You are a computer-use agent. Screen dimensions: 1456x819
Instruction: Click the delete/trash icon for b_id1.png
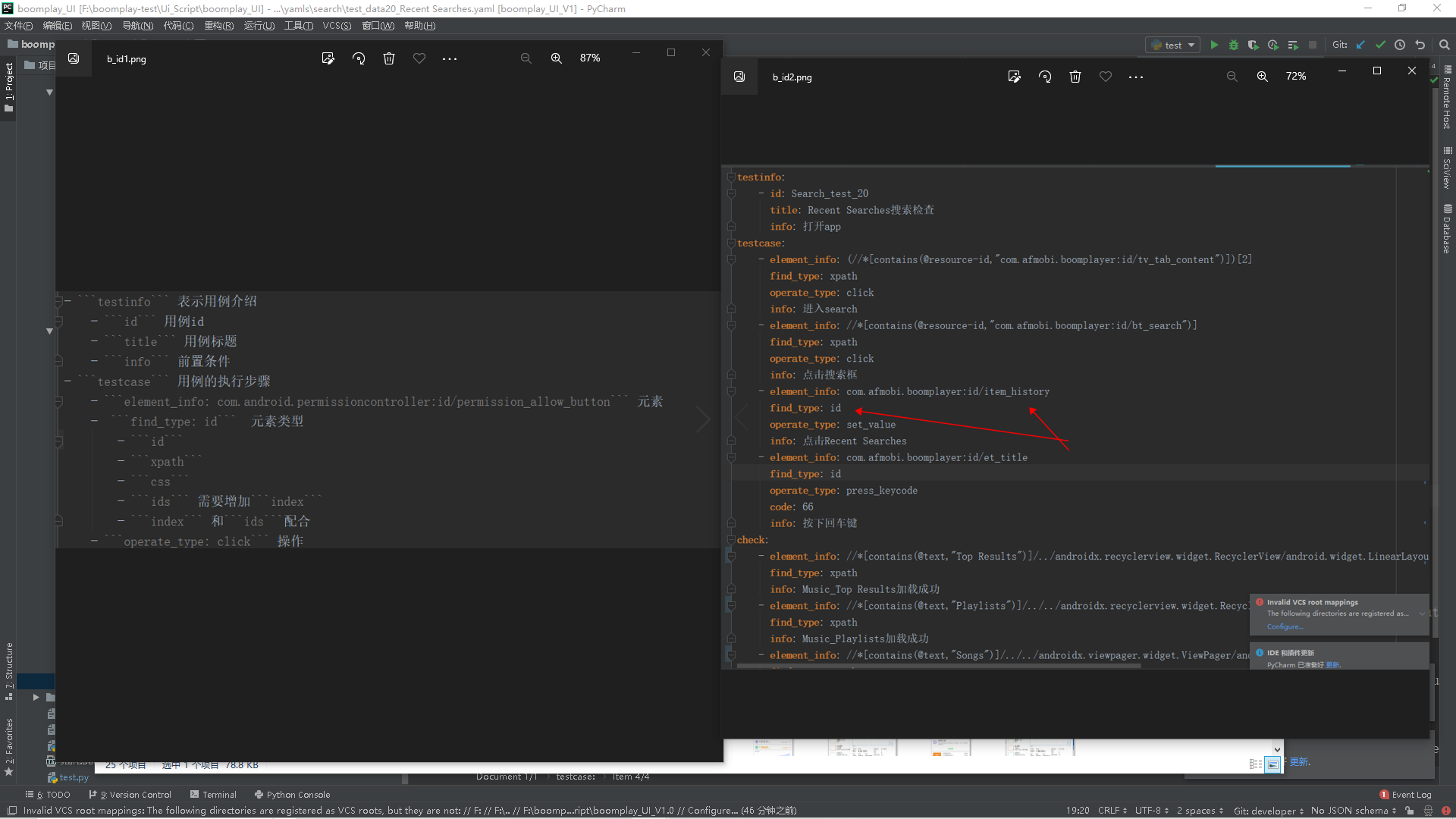click(388, 58)
